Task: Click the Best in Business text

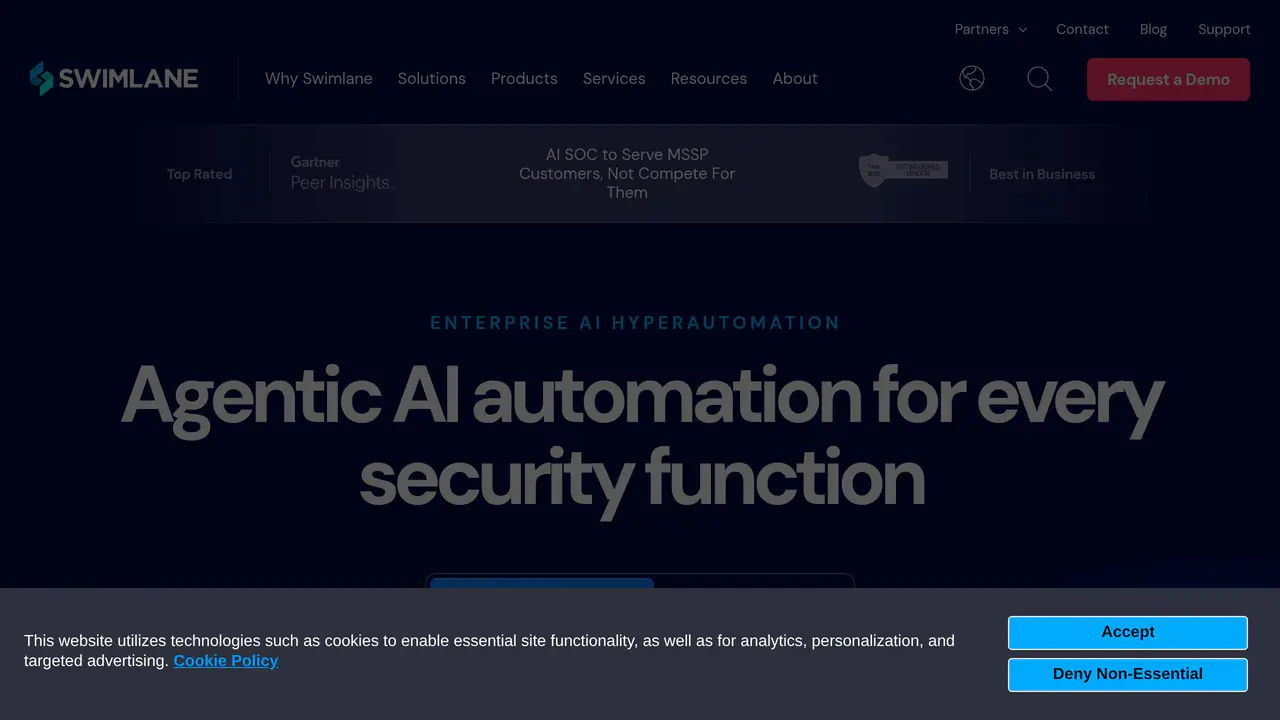Action: 1042,174
